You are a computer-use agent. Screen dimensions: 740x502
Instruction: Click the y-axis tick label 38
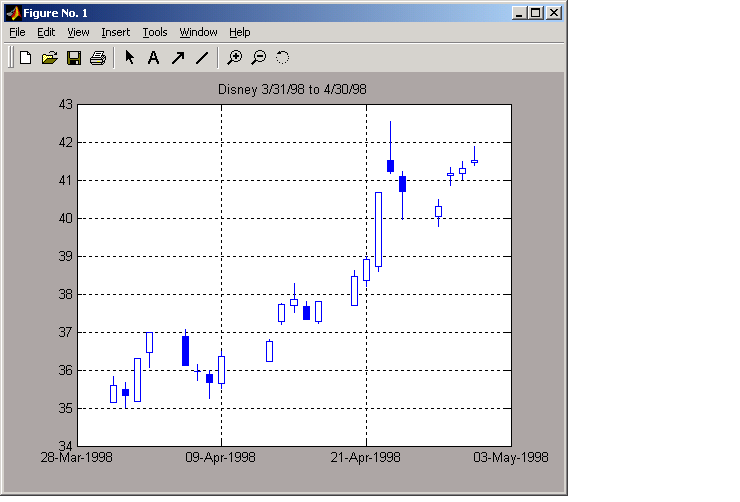point(66,294)
